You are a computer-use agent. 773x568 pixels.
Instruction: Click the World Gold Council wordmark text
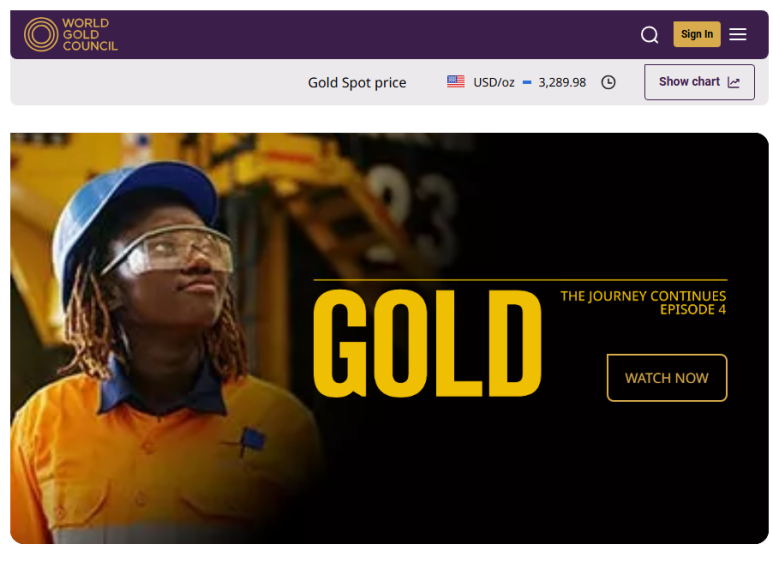tap(90, 35)
